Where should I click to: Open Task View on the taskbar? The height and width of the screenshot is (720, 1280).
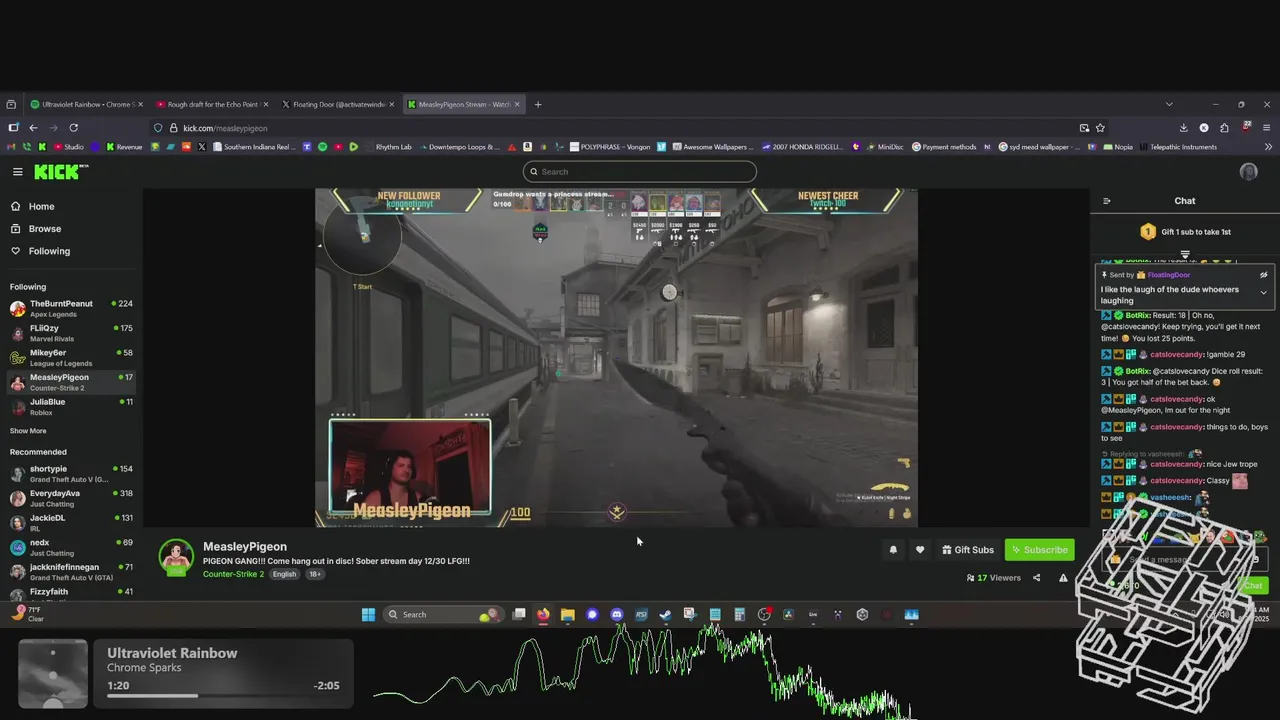(518, 614)
